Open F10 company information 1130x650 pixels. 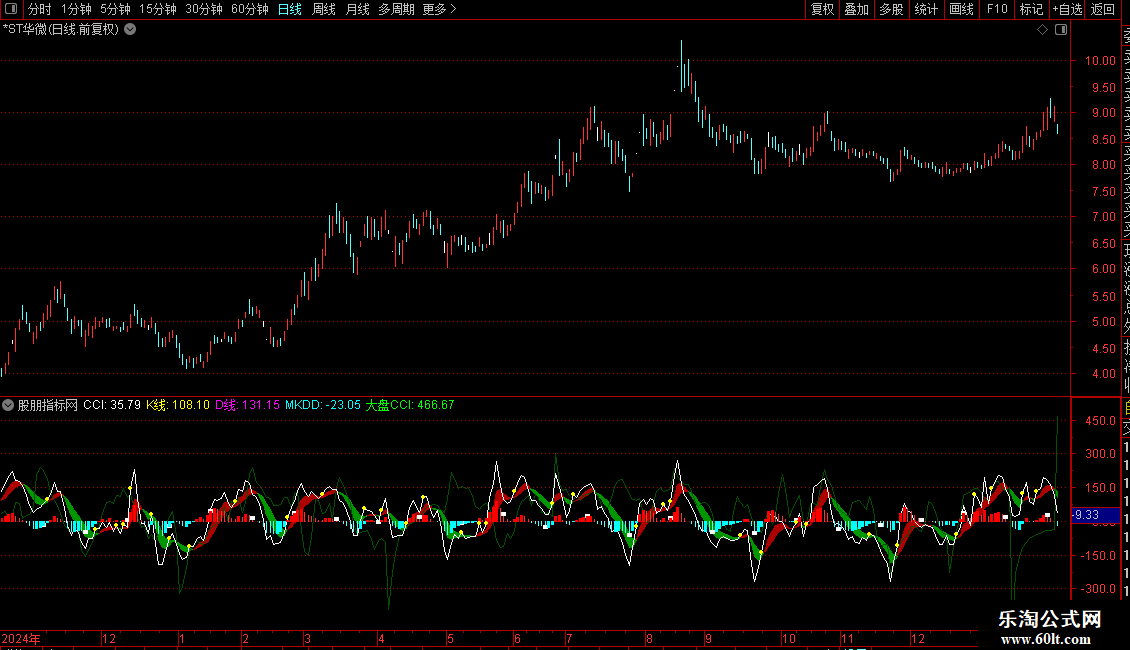tap(997, 9)
